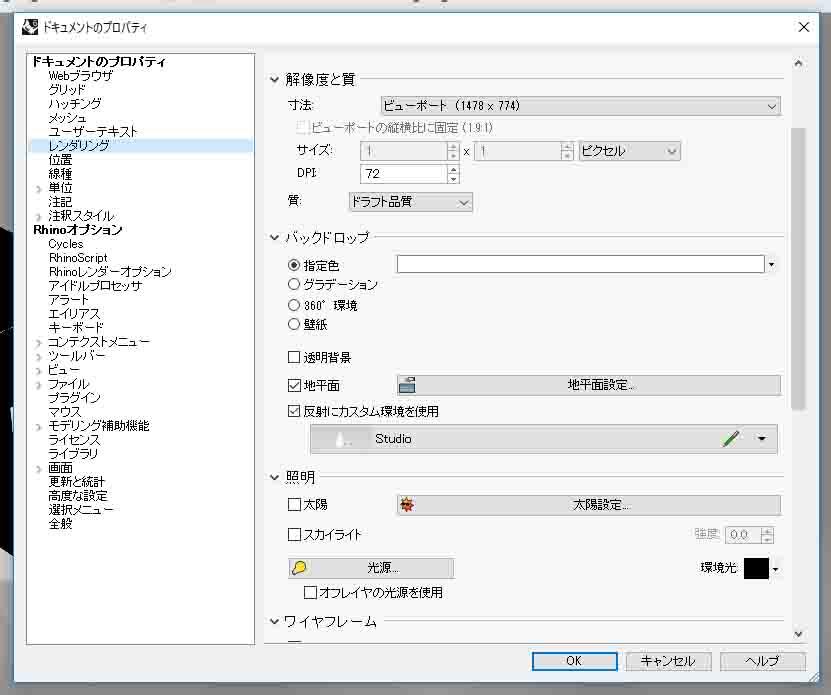This screenshot has width=831, height=695.
Task: Enable the 太陽 checkbox
Action: (x=294, y=505)
